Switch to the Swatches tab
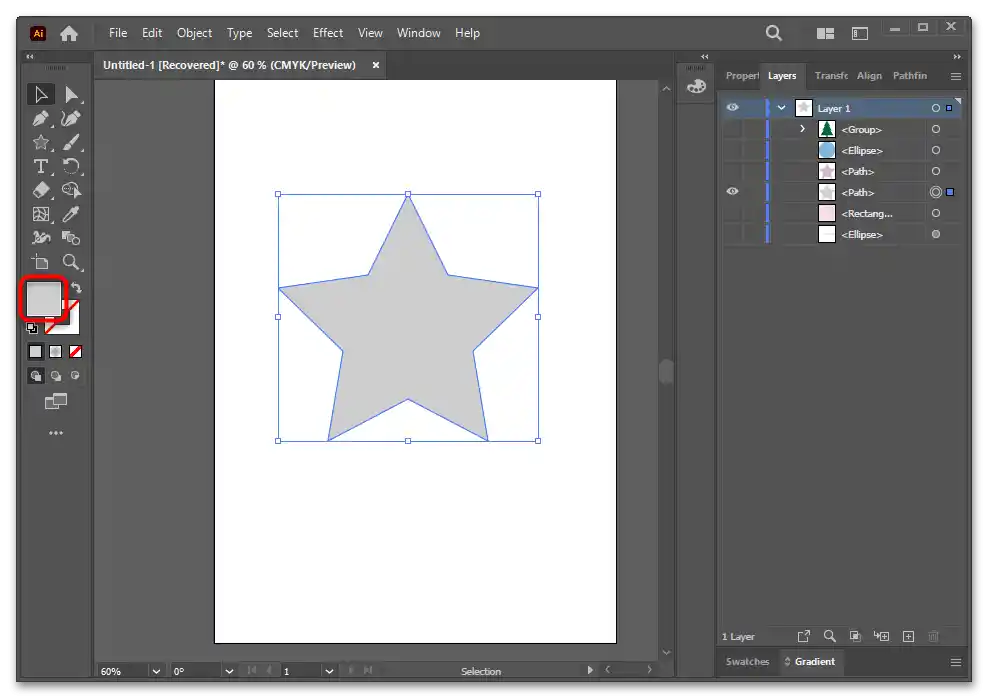 click(x=747, y=662)
